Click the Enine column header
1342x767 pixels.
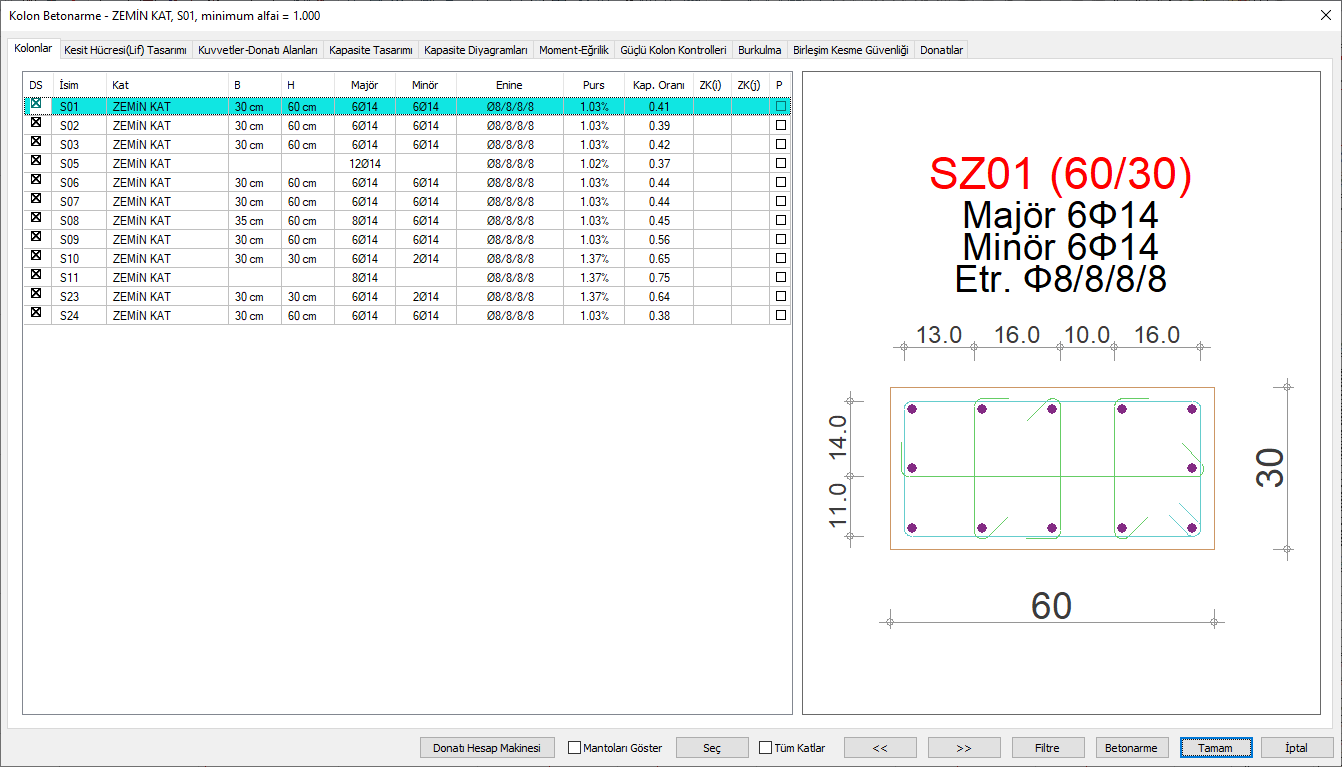(510, 85)
